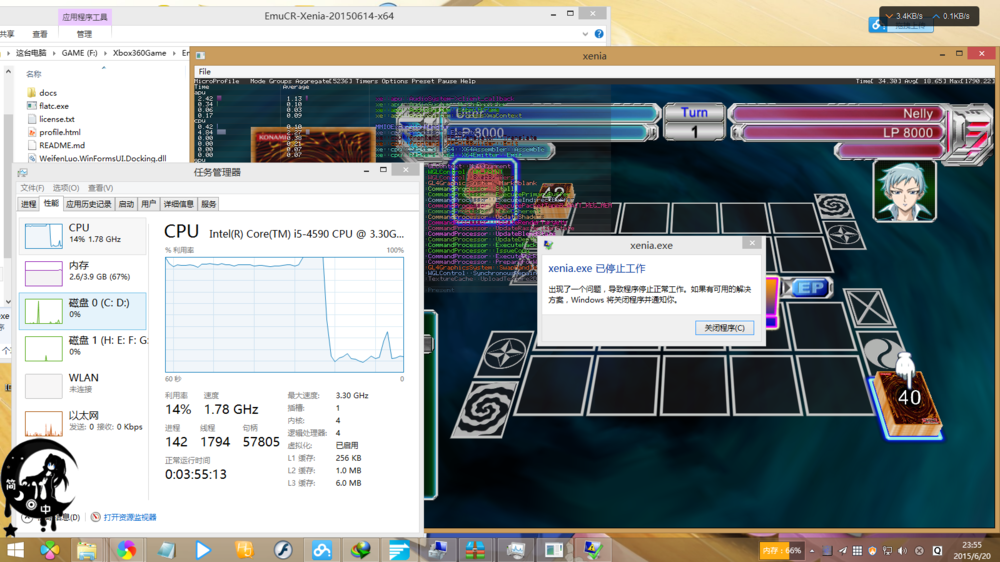Viewport: 1000px width, 562px height.
Task: Select the profile.html file
Action: click(54, 132)
